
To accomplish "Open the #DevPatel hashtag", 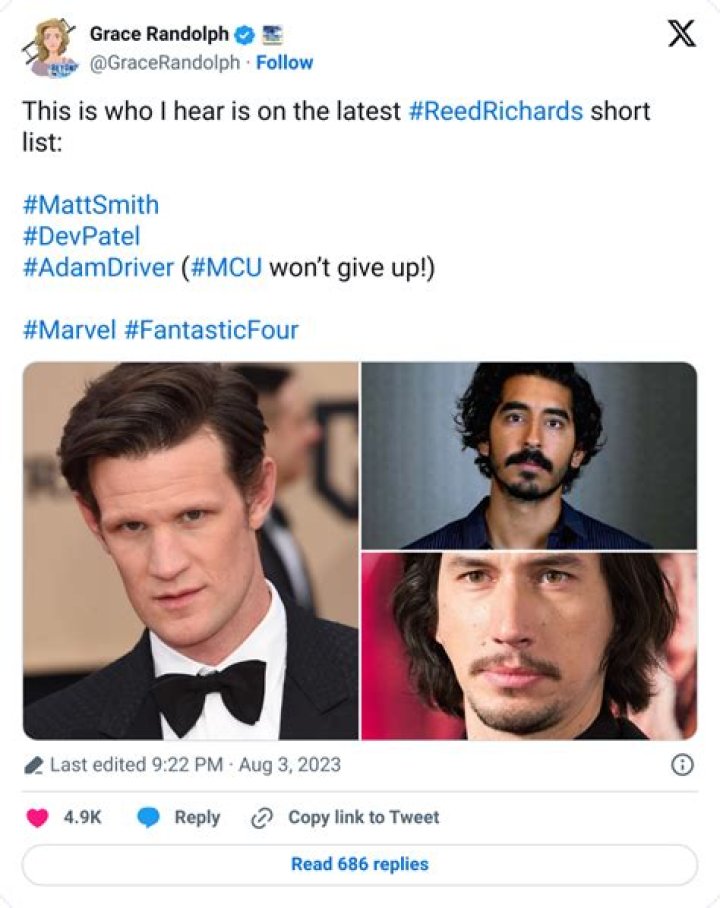I will [81, 237].
